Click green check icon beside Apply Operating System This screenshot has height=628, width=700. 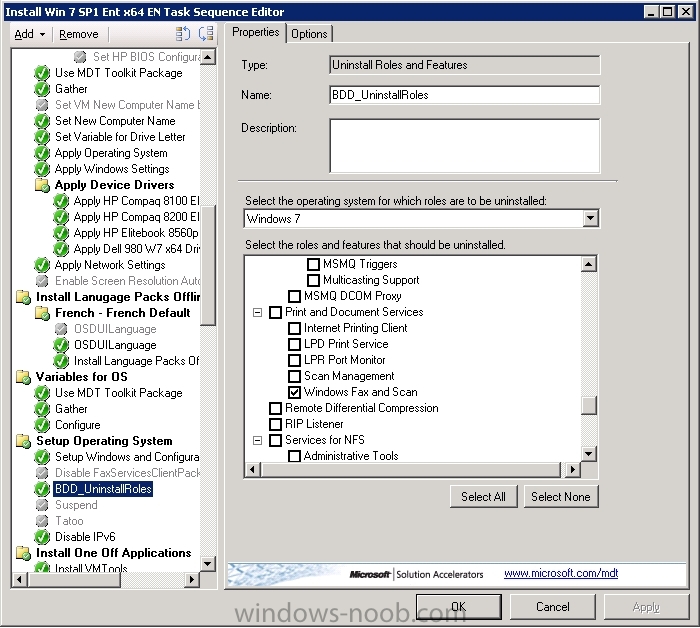click(x=42, y=153)
